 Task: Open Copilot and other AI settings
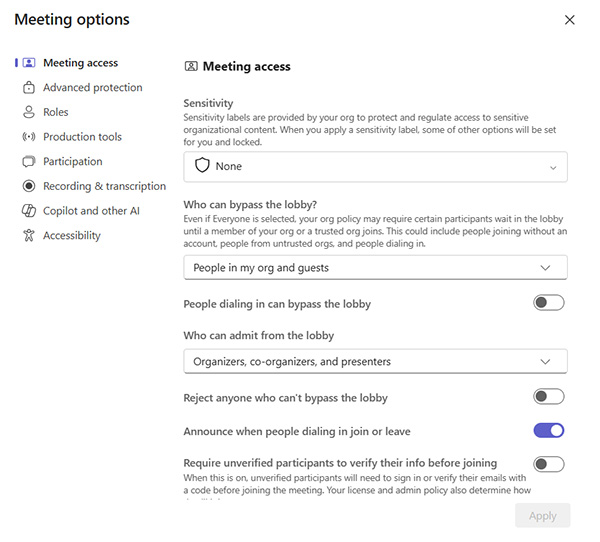(91, 211)
